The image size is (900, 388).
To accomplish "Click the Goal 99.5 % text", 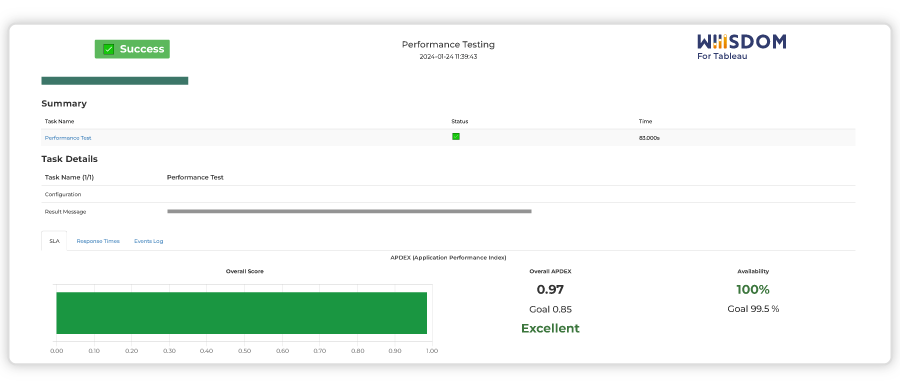I will click(x=753, y=309).
